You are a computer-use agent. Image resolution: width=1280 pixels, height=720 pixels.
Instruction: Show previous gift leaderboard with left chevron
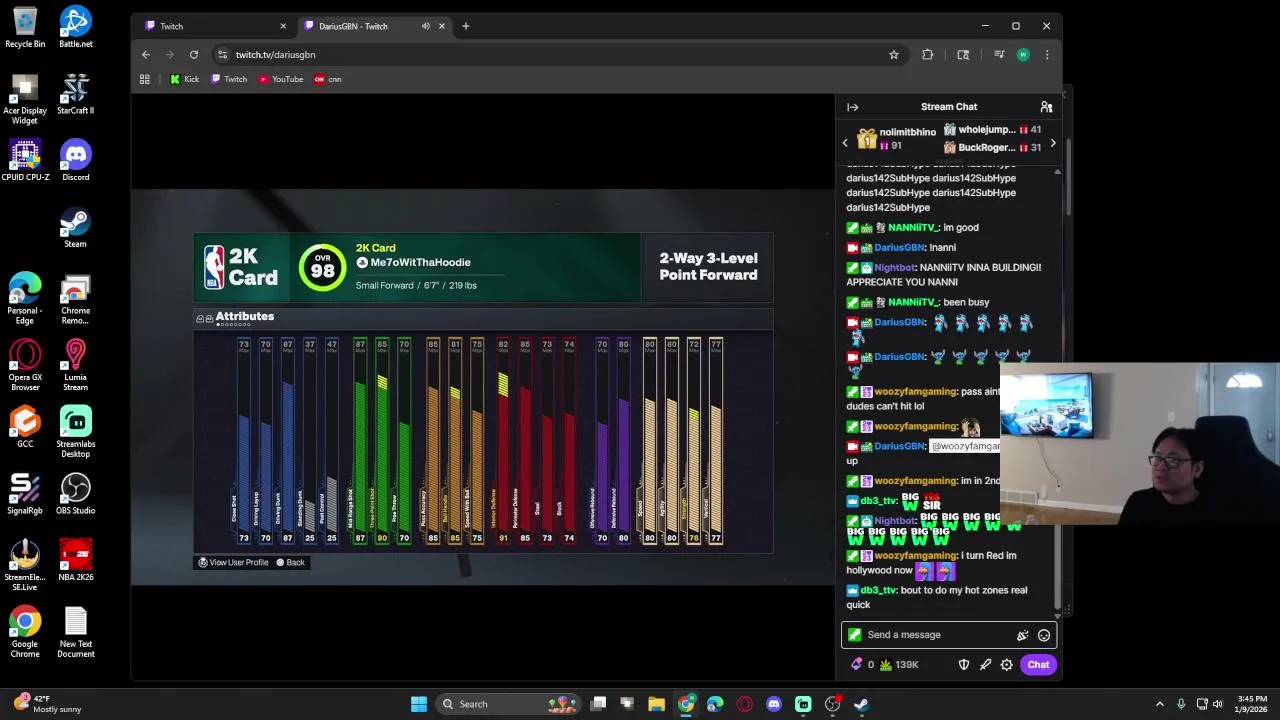[x=845, y=143]
